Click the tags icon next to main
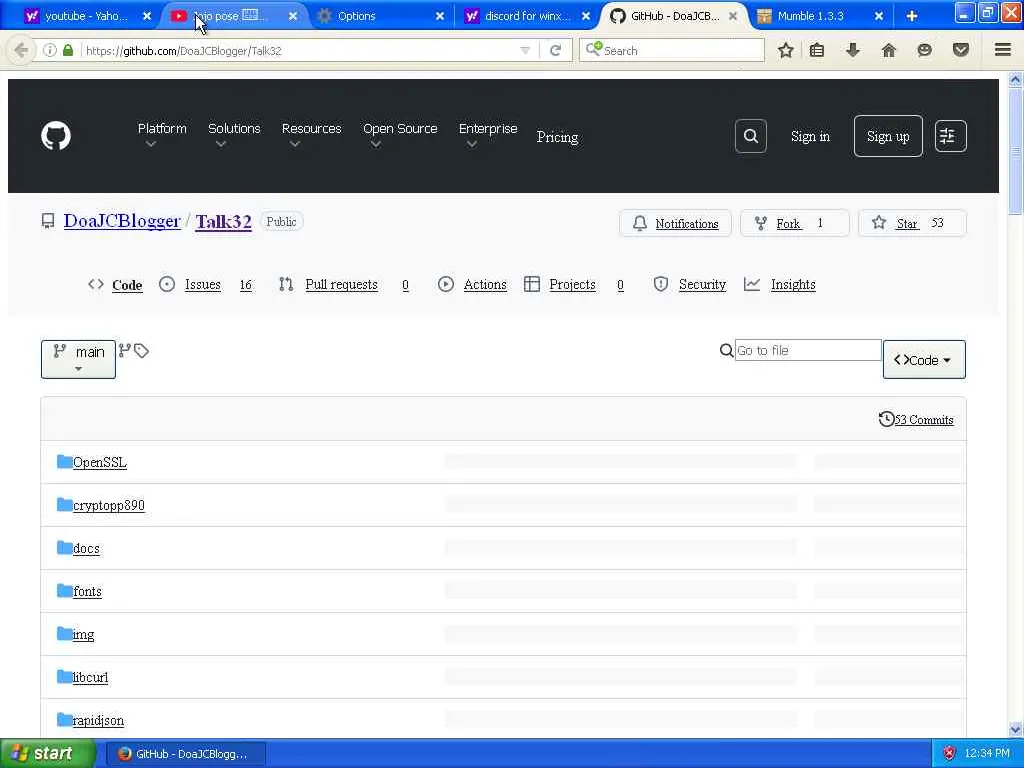Screen dimensions: 1024x768 pyautogui.click(x=141, y=351)
